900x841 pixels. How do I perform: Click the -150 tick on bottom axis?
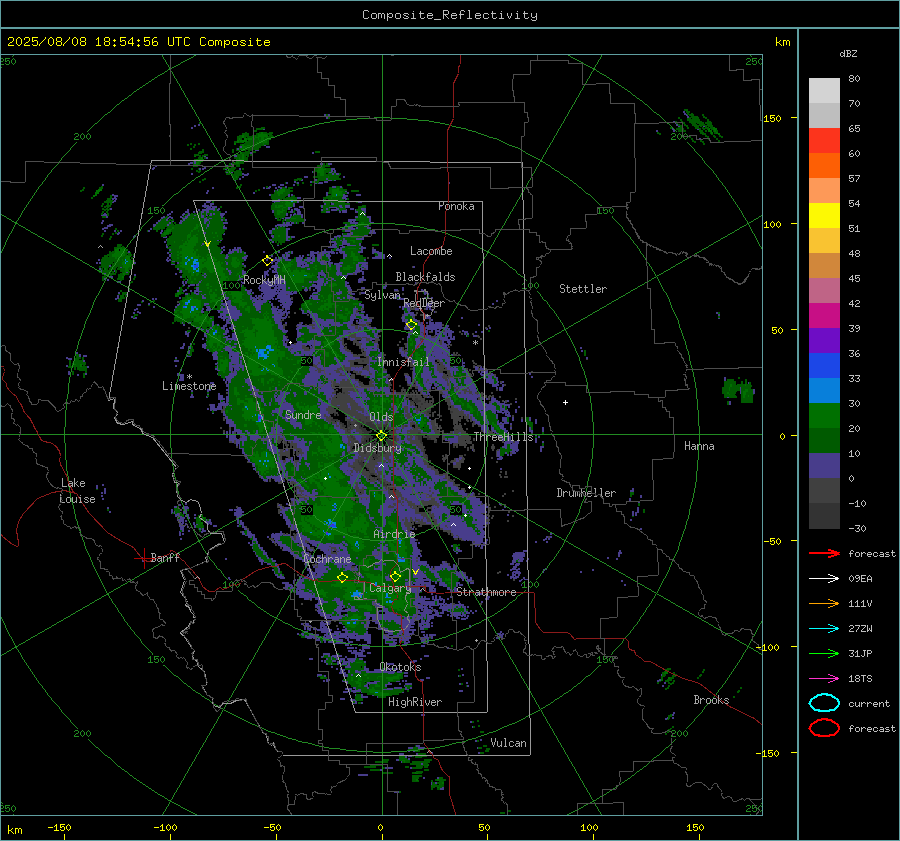pyautogui.click(x=60, y=827)
